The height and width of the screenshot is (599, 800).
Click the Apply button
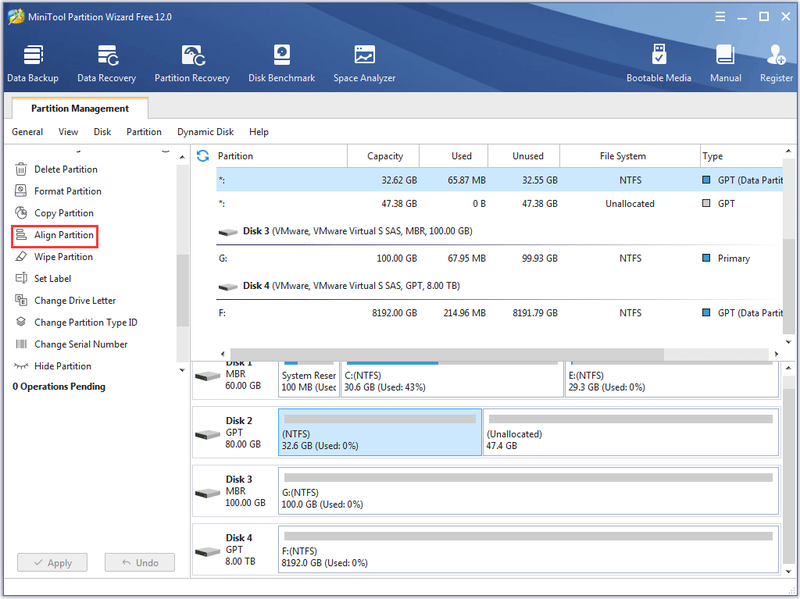tap(52, 563)
